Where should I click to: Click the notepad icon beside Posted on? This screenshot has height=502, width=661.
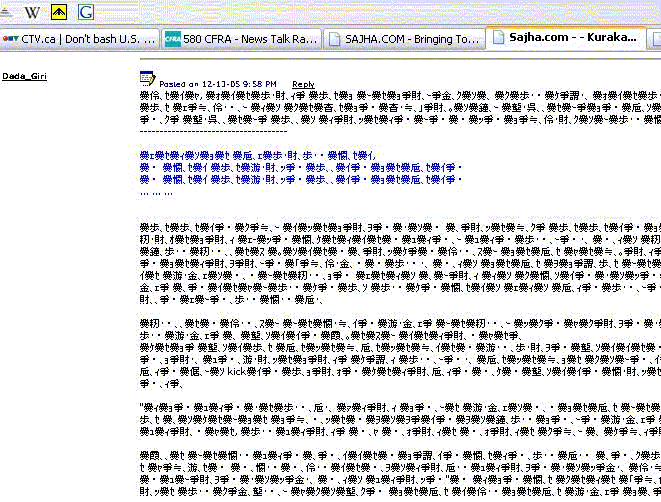(147, 77)
